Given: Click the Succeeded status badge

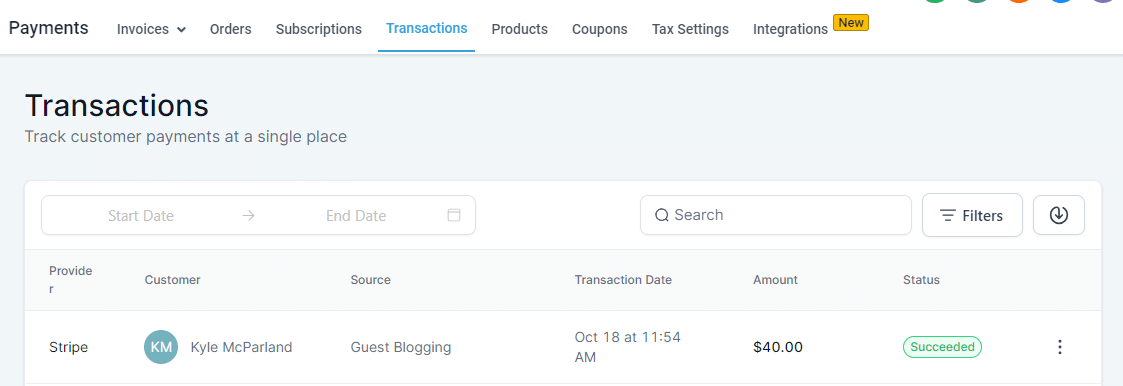Looking at the screenshot, I should click(x=942, y=347).
